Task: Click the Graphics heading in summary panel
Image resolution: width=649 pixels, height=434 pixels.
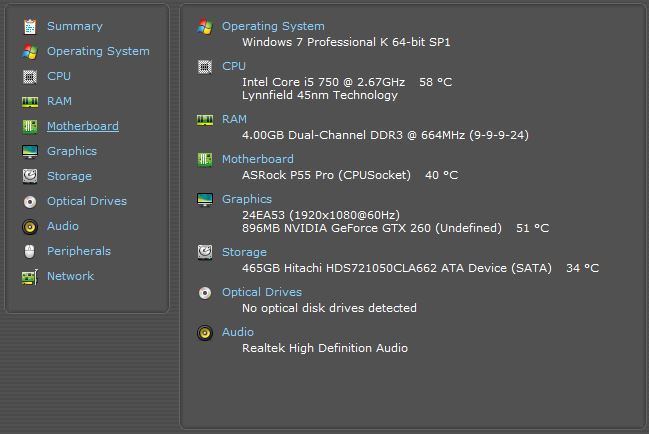Action: (246, 199)
